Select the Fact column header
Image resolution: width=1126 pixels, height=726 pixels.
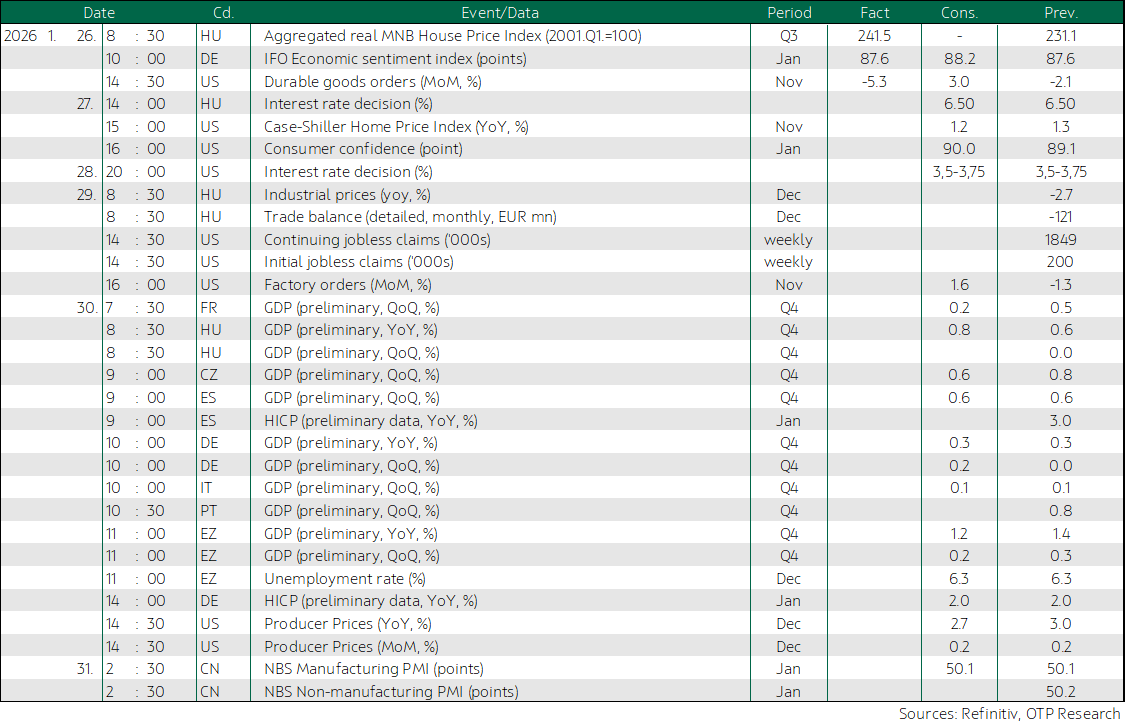[x=874, y=12]
